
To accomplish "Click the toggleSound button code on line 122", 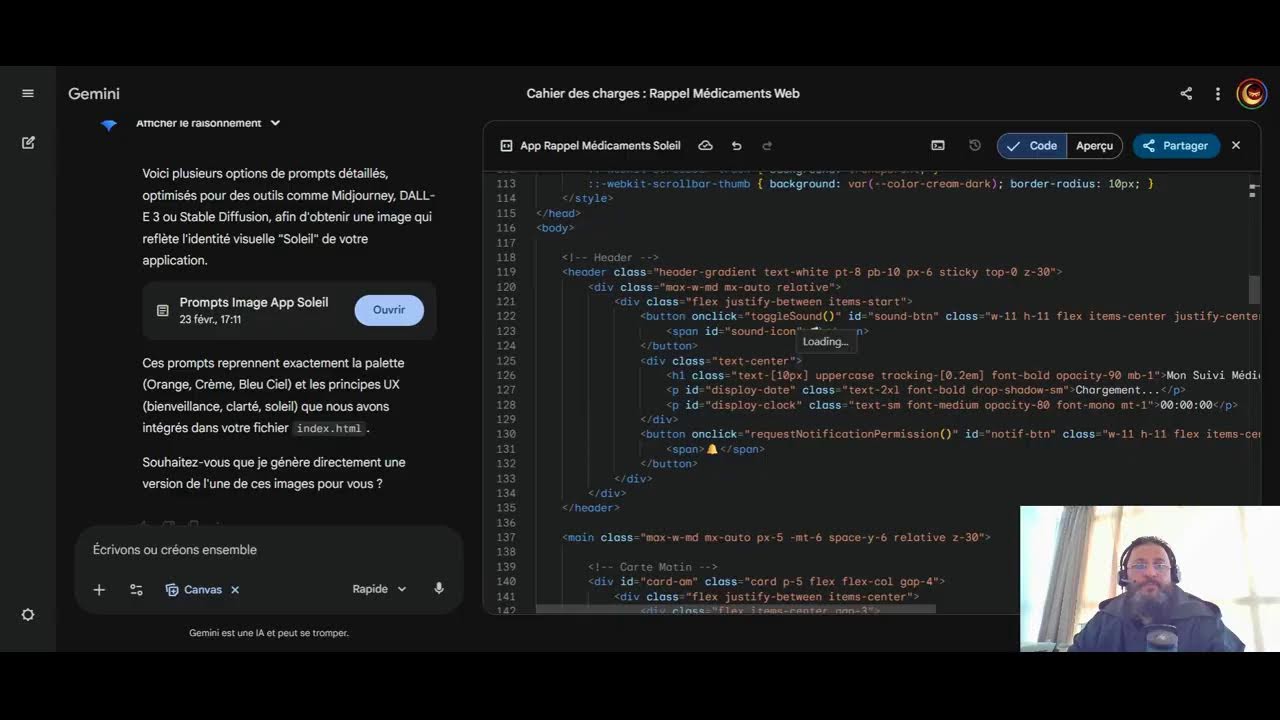I will click(x=951, y=316).
